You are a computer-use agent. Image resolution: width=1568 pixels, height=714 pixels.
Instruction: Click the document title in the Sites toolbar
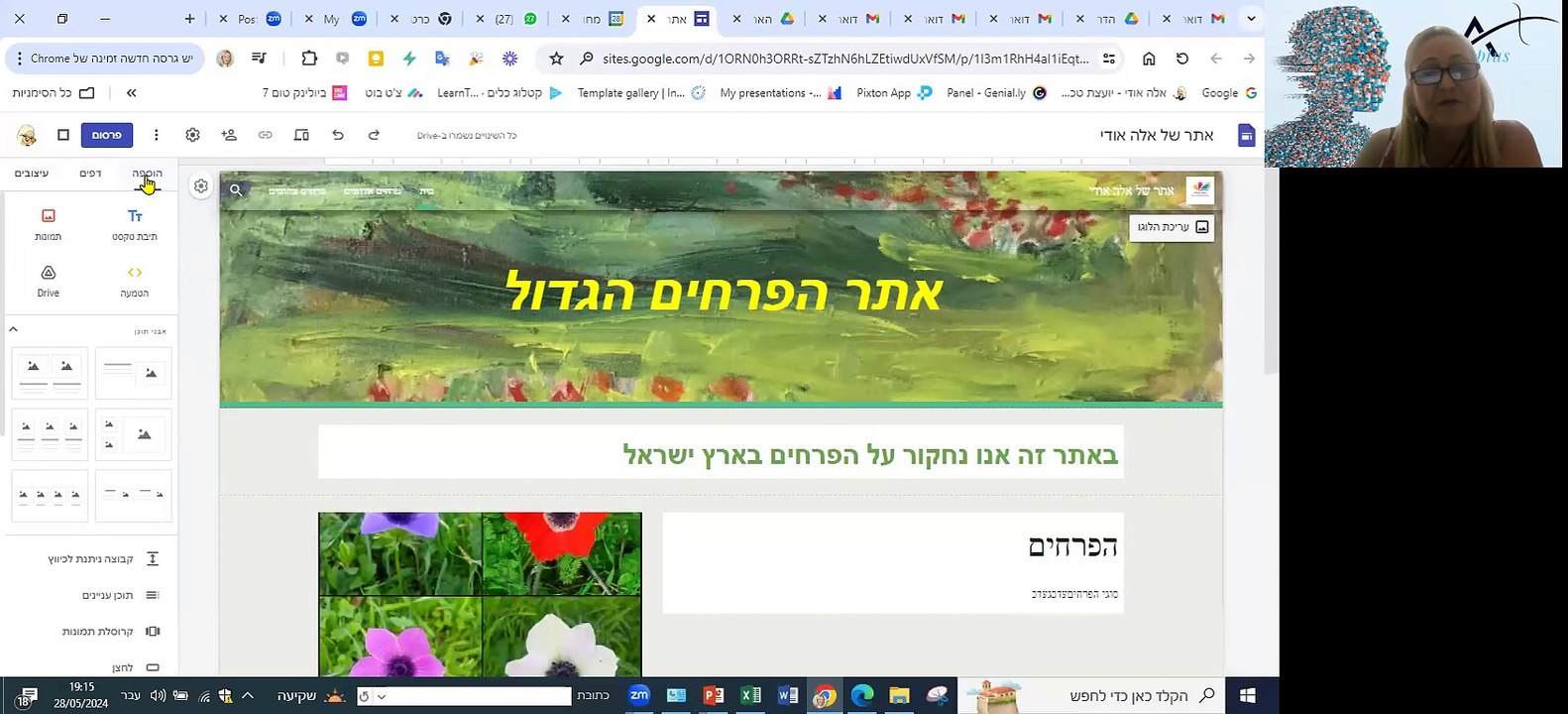coord(1157,135)
